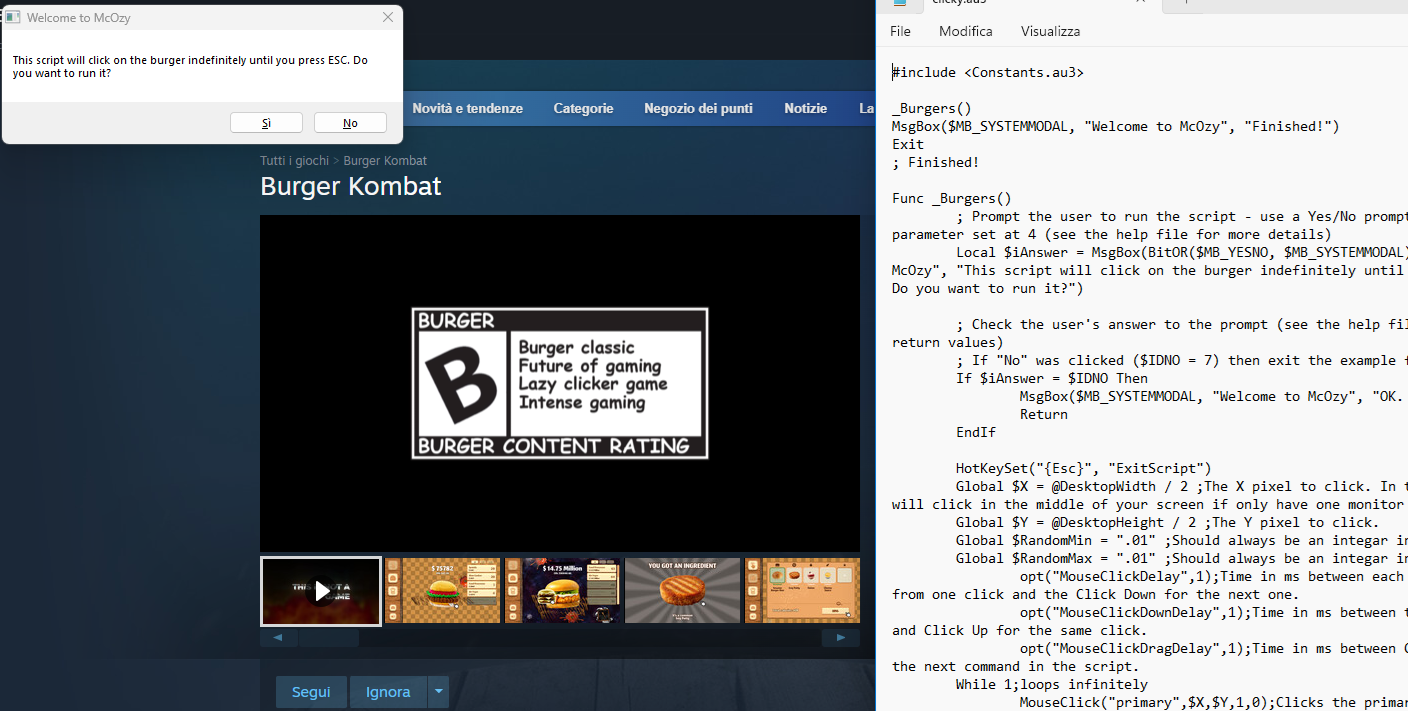Image resolution: width=1411 pixels, height=711 pixels.
Task: Open the Visualizza menu in Notepad
Action: 1050,31
